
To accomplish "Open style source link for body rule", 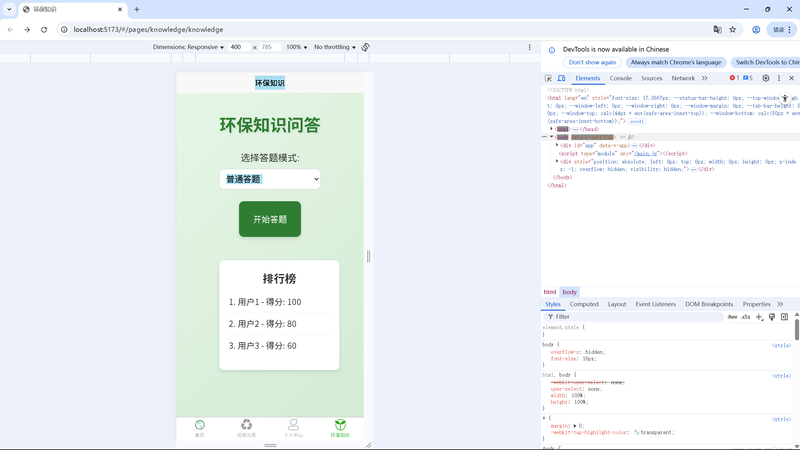I will pyautogui.click(x=781, y=345).
